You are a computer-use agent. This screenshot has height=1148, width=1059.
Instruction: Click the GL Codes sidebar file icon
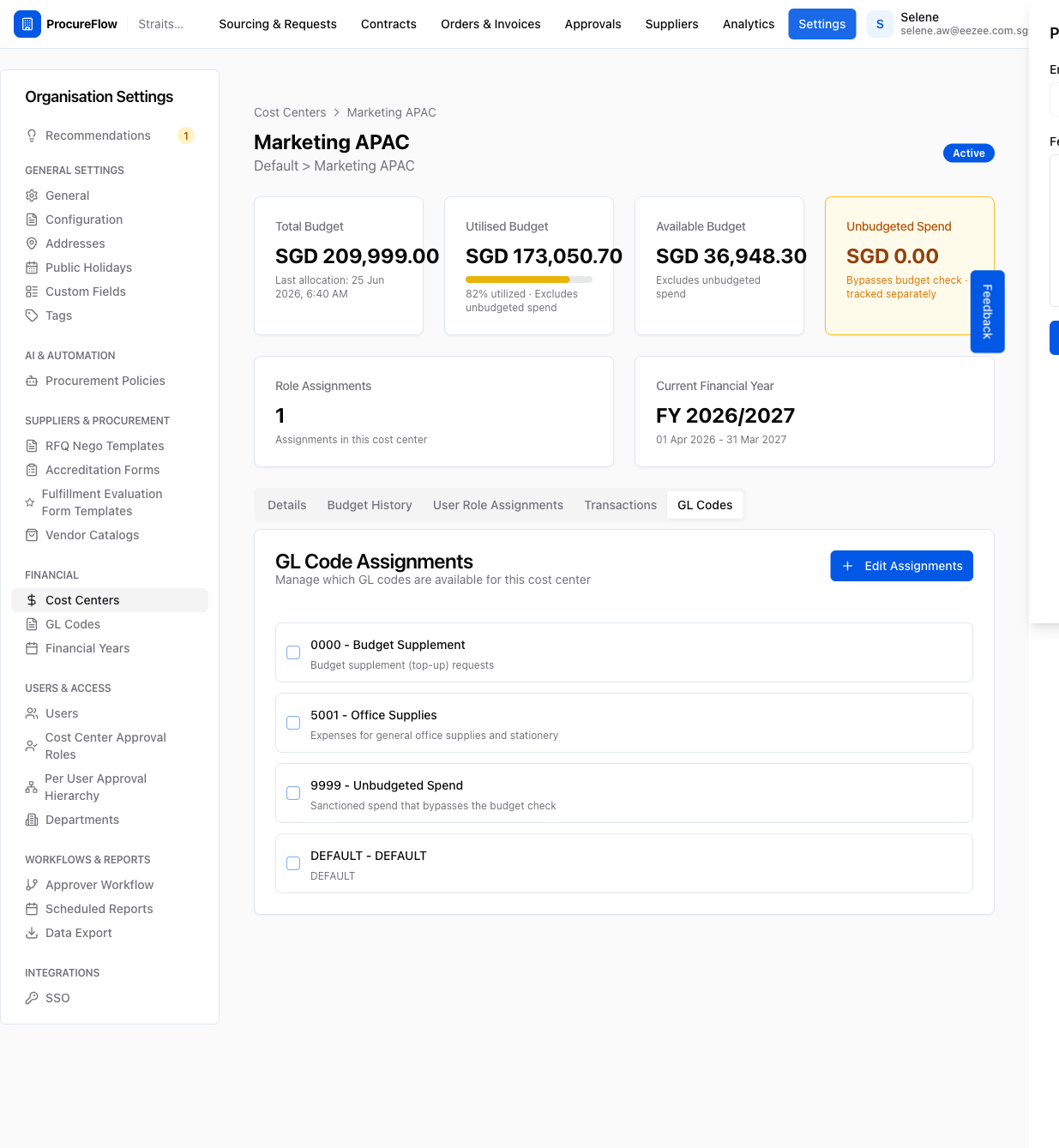32,624
